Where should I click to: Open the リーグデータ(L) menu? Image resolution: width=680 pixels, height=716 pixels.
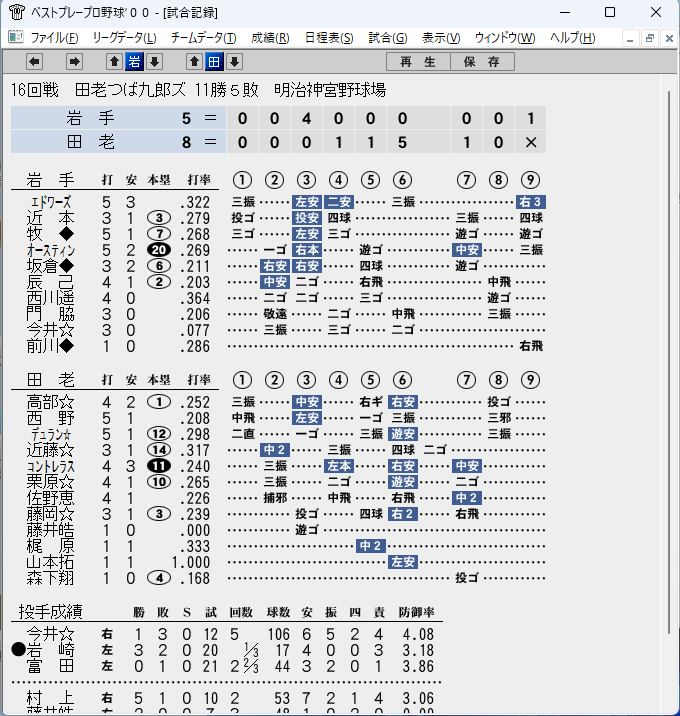click(124, 37)
